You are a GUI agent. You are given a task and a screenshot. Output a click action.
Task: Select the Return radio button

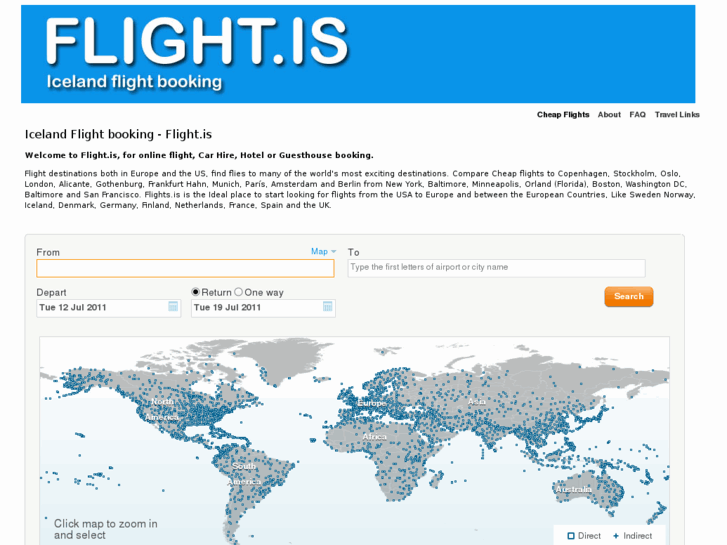tap(196, 292)
